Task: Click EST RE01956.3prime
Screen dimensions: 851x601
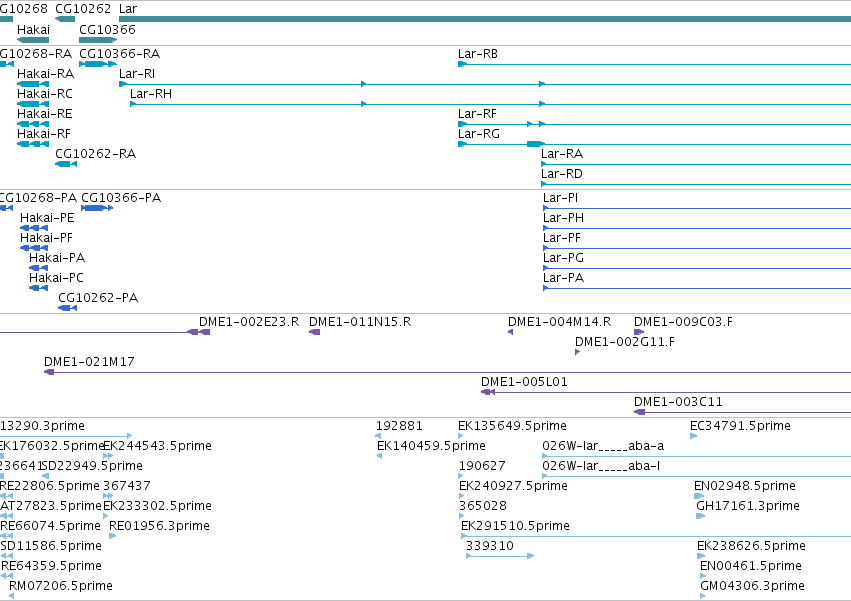Action: click(x=160, y=526)
